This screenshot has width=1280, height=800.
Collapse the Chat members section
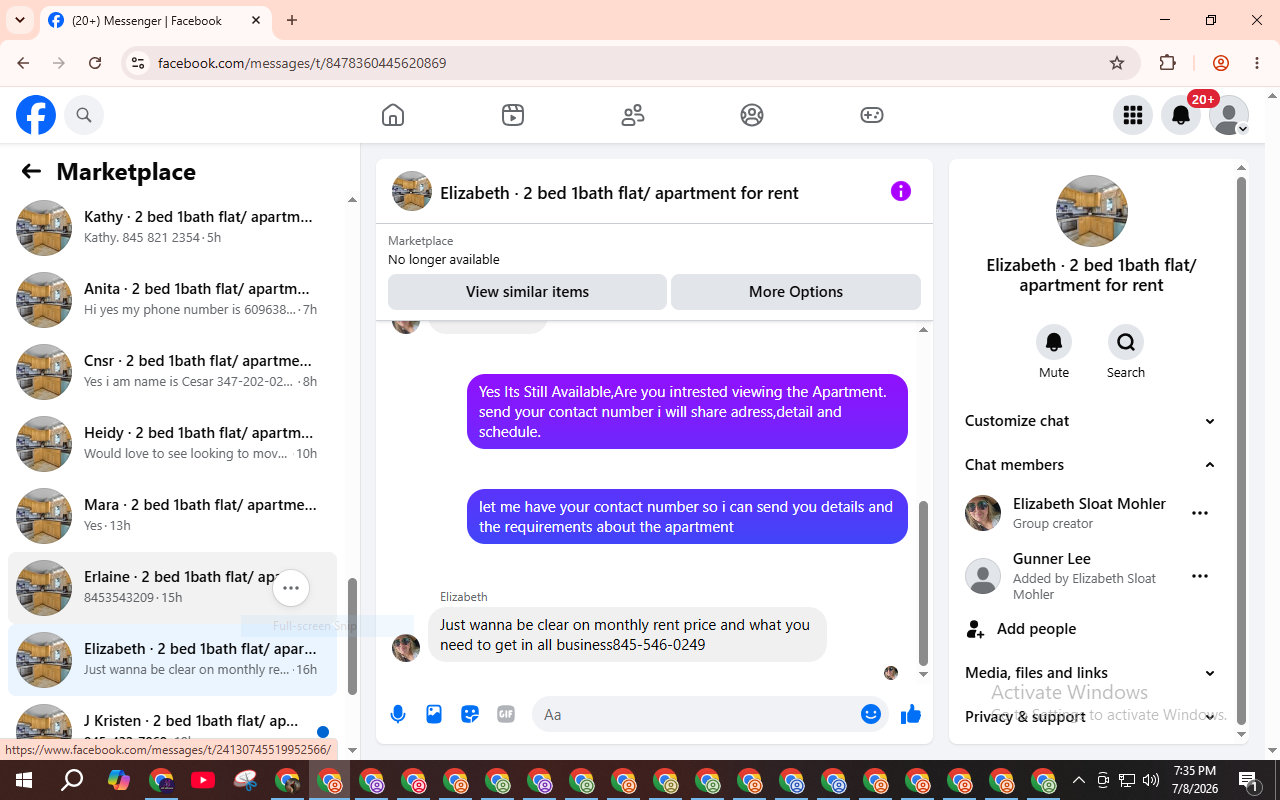(x=1091, y=465)
